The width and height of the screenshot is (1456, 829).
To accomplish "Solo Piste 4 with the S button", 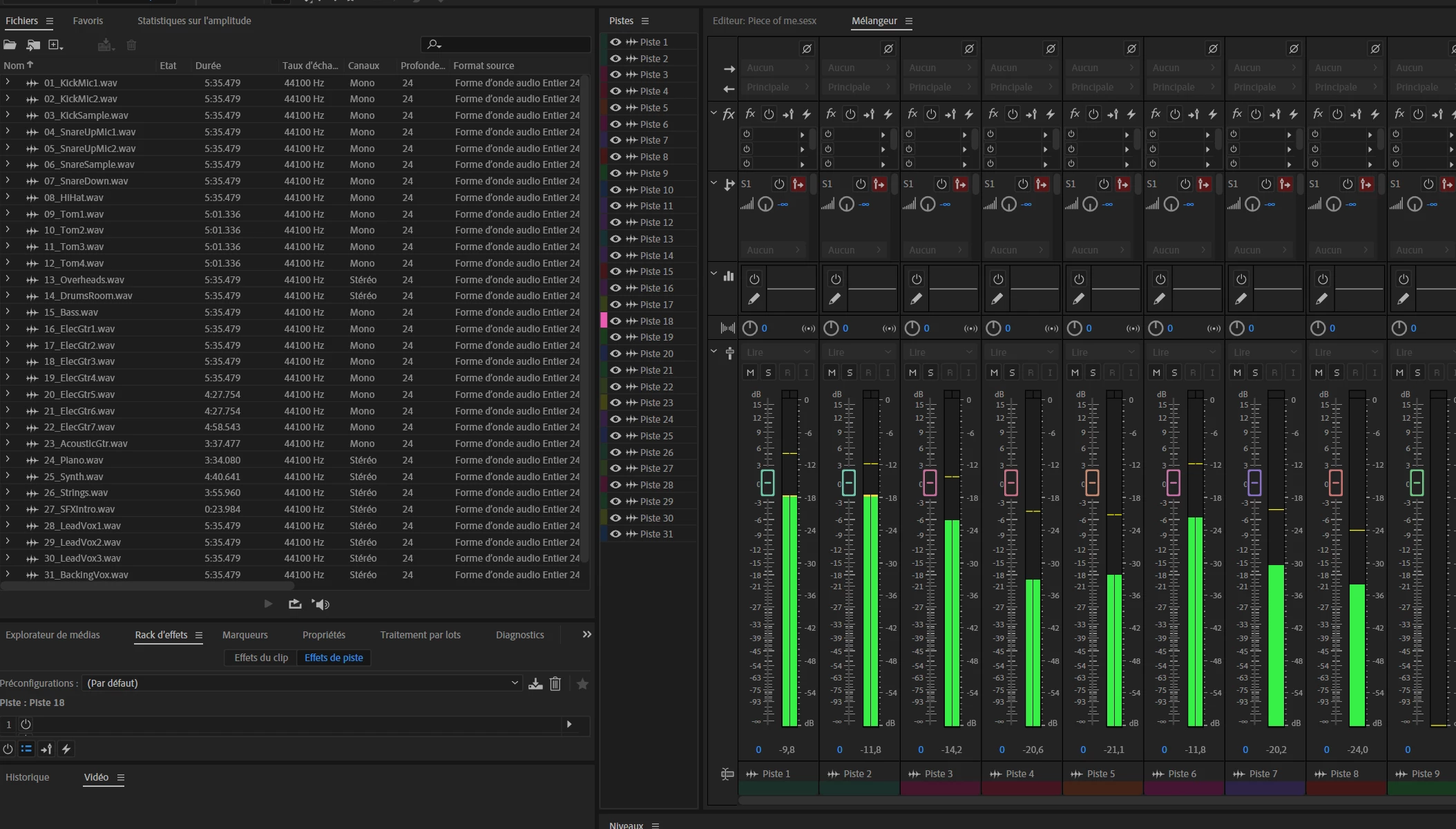I will pyautogui.click(x=1012, y=373).
